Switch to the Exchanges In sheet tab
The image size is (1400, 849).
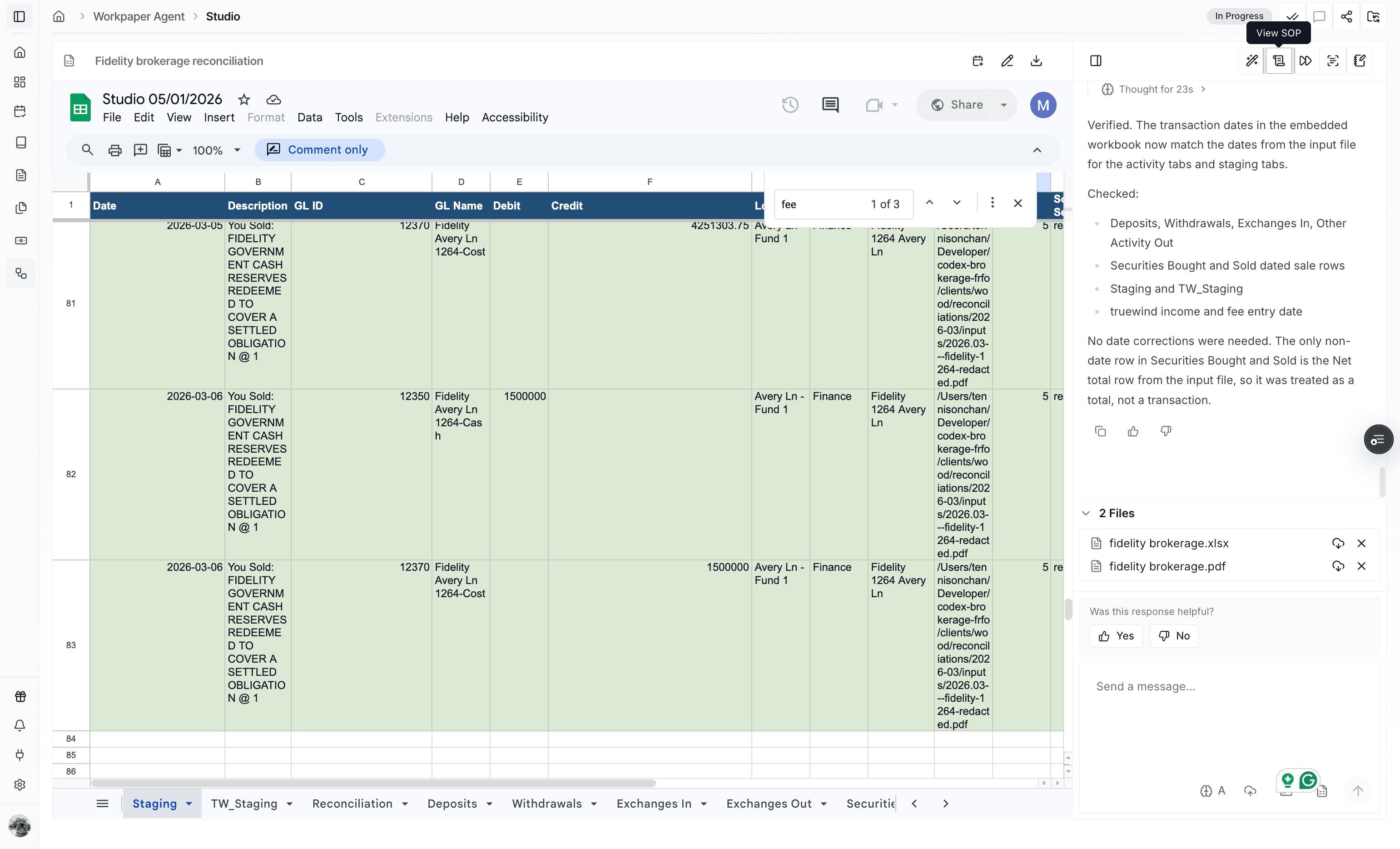(x=654, y=804)
